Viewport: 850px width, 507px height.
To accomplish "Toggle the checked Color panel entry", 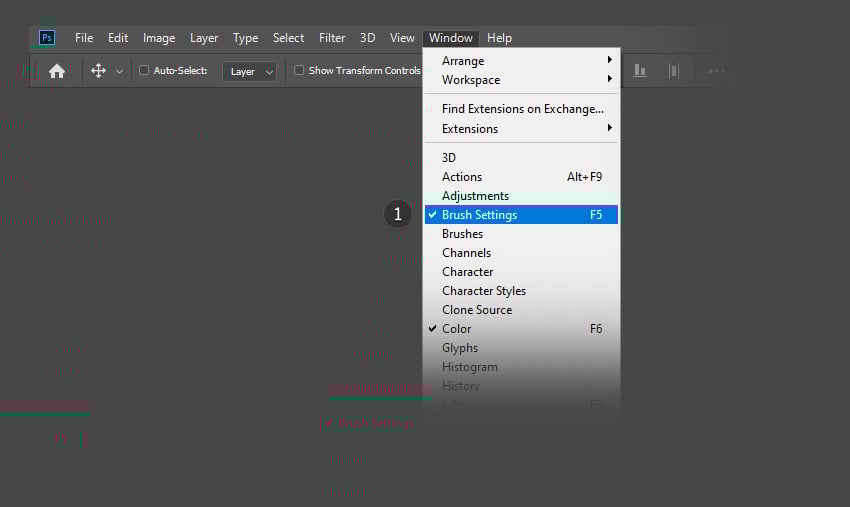I will click(521, 329).
